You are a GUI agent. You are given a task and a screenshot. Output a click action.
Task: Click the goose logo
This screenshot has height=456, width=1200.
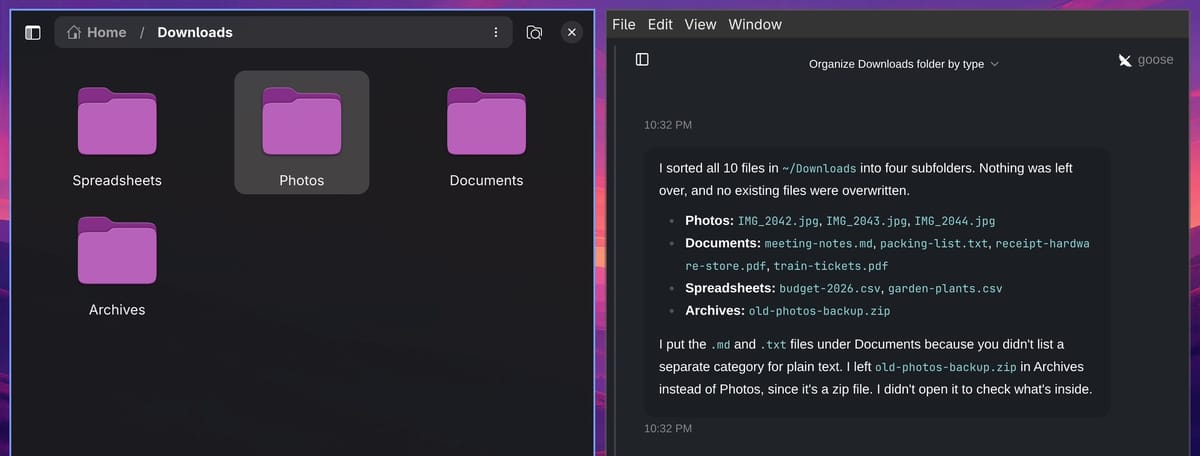[1145, 60]
